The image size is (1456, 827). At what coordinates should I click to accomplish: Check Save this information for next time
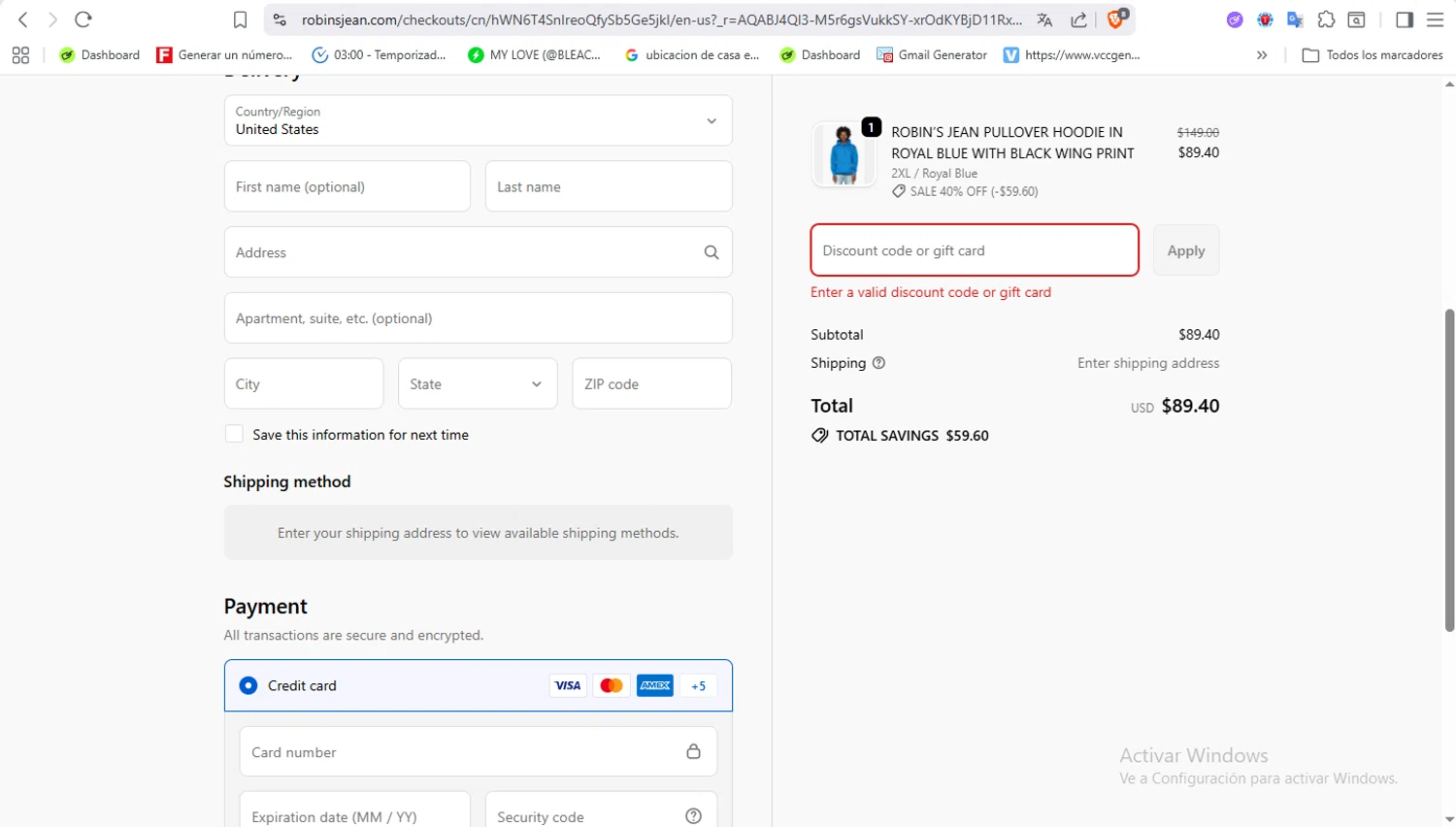[234, 434]
